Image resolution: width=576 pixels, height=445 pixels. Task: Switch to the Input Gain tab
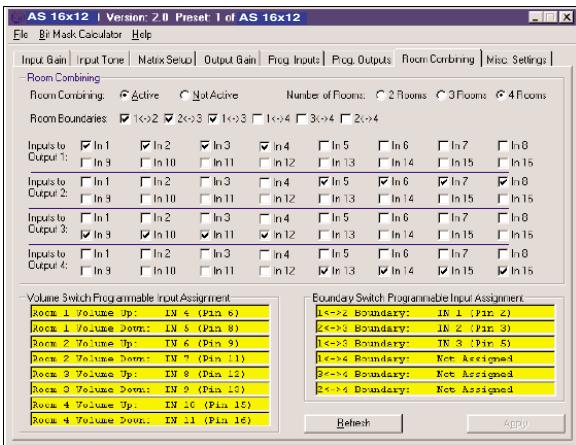point(44,60)
